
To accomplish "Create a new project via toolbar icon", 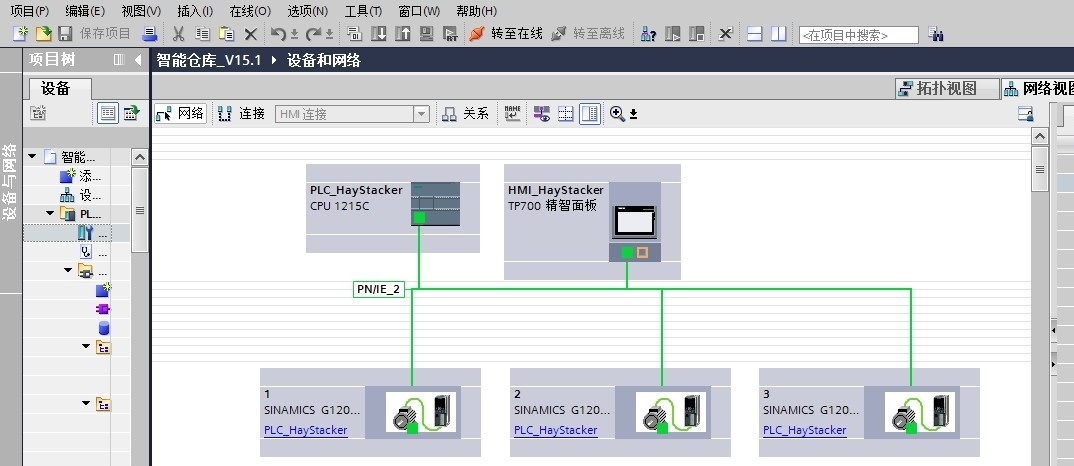I will (x=21, y=34).
